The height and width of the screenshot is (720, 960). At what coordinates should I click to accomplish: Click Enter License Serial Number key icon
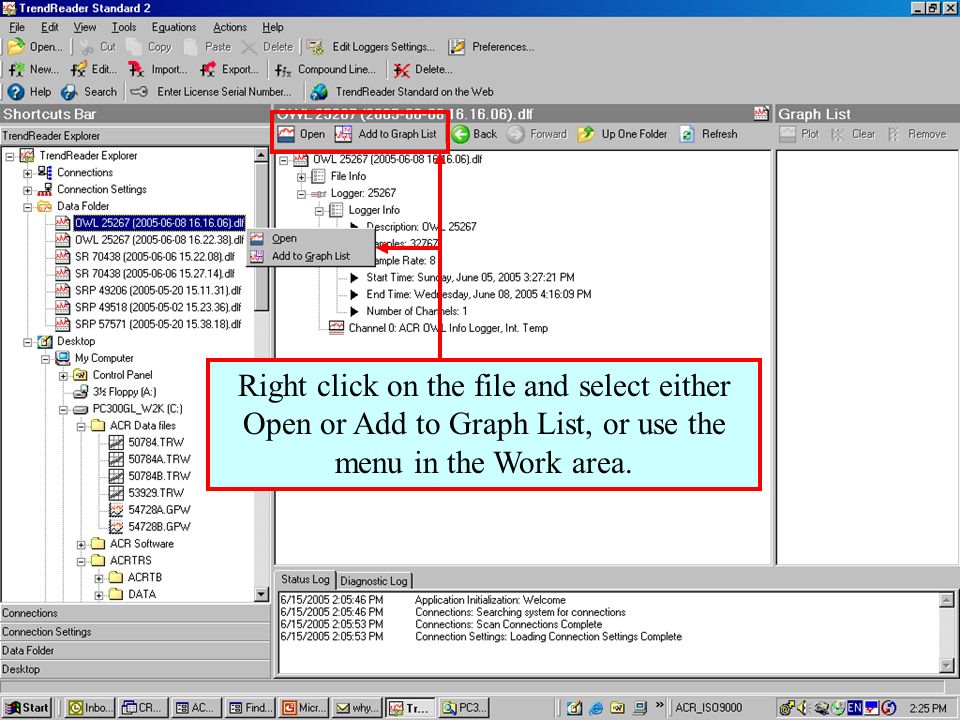tap(139, 92)
